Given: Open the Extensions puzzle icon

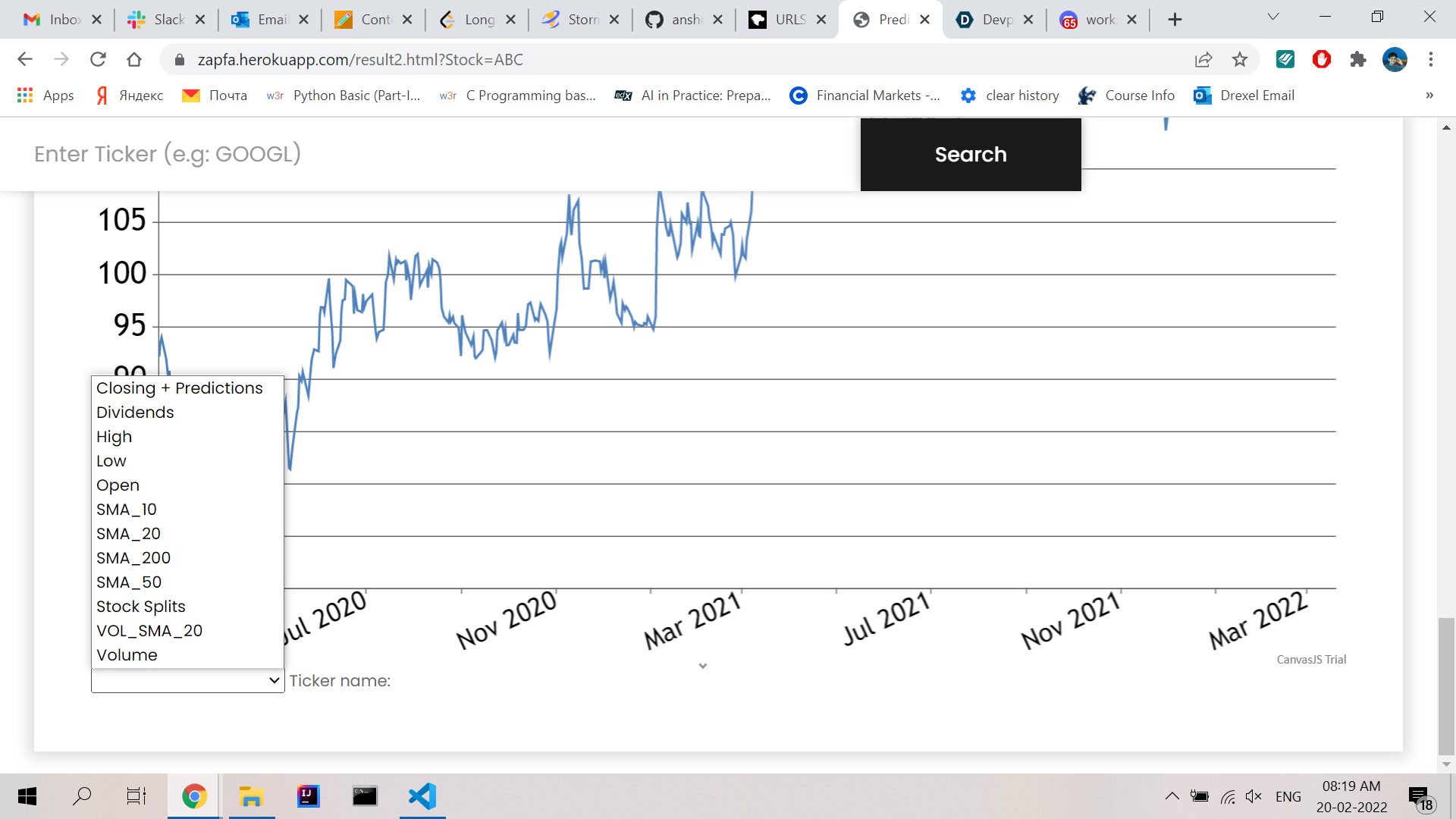Looking at the screenshot, I should click(x=1357, y=59).
